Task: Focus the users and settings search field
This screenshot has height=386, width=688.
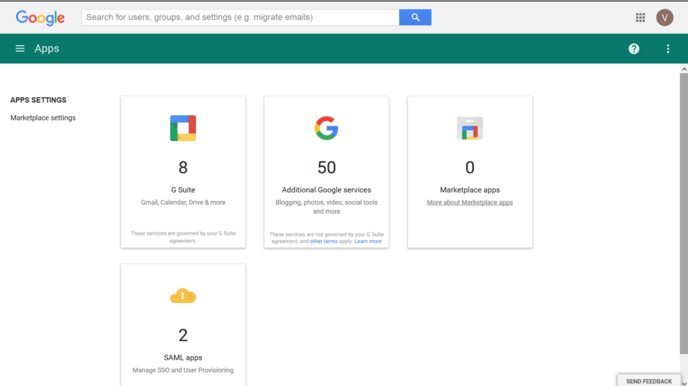Action: (x=240, y=18)
